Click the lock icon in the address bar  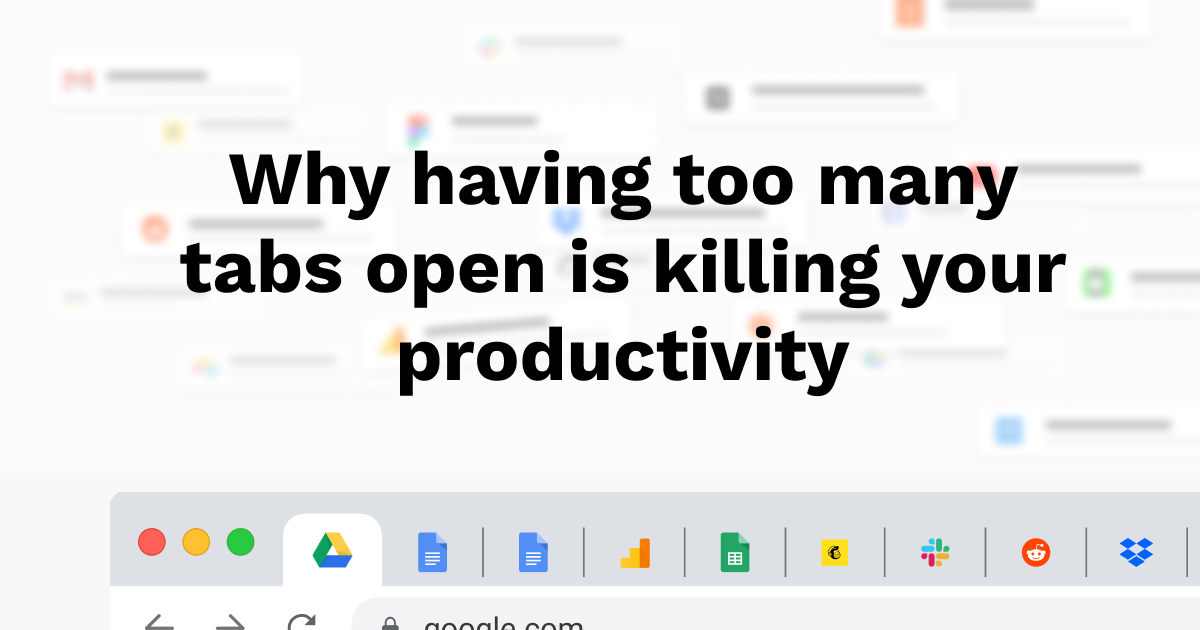click(390, 624)
